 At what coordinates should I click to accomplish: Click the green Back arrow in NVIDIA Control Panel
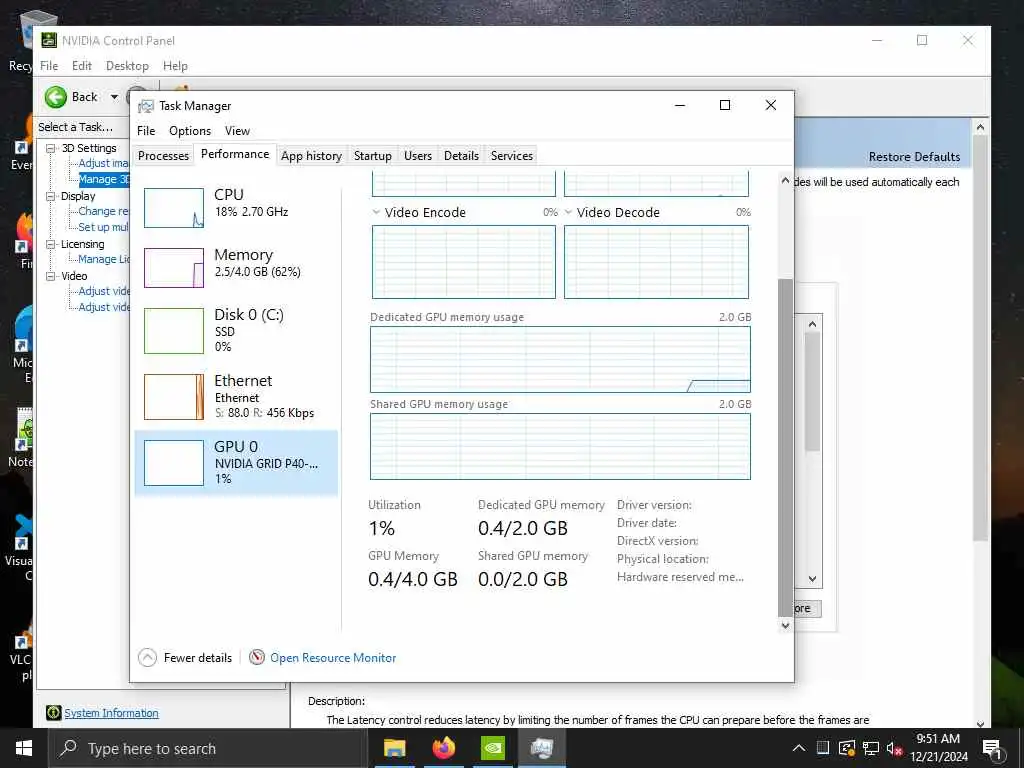click(x=56, y=97)
